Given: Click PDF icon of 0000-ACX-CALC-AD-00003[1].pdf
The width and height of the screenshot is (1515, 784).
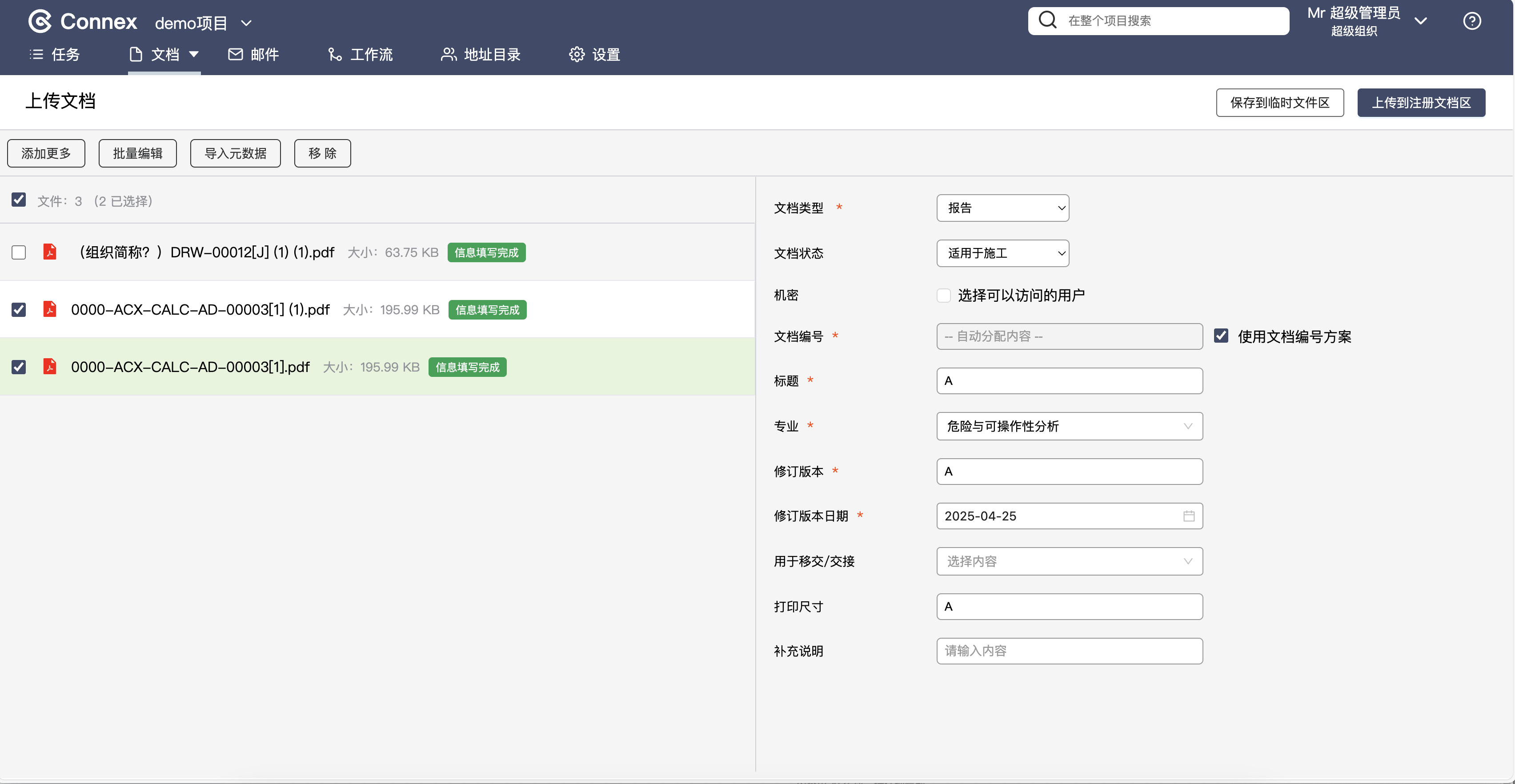Looking at the screenshot, I should (x=50, y=366).
